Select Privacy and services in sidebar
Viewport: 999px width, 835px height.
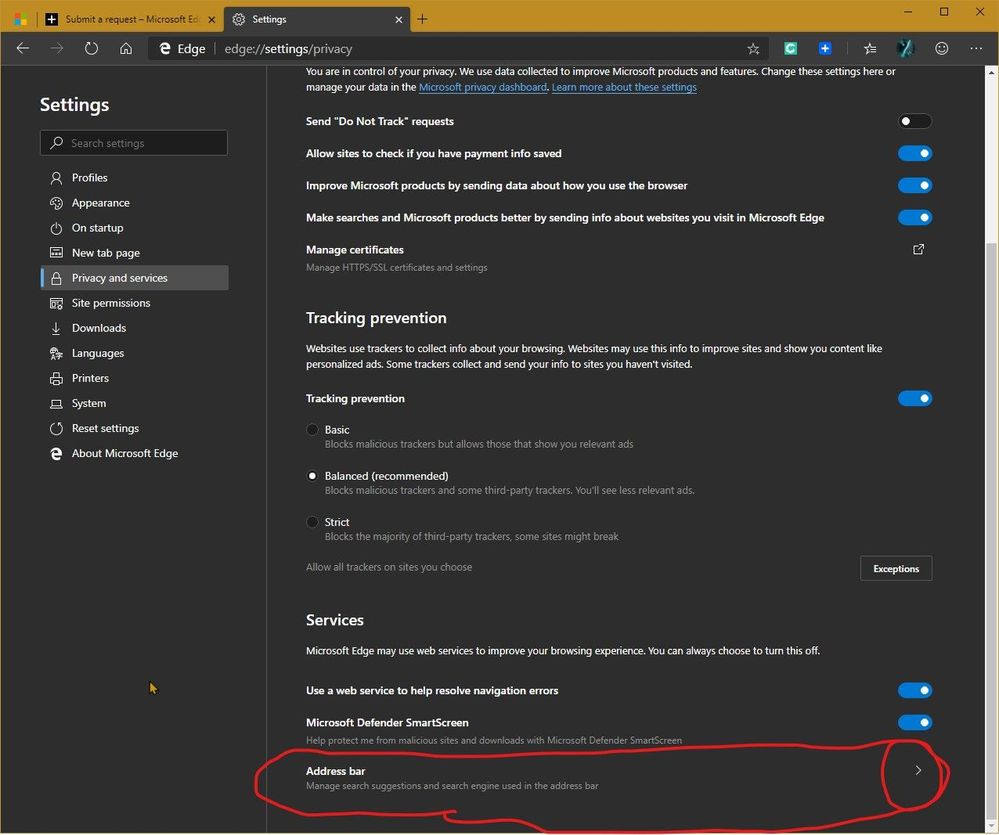pyautogui.click(x=134, y=278)
